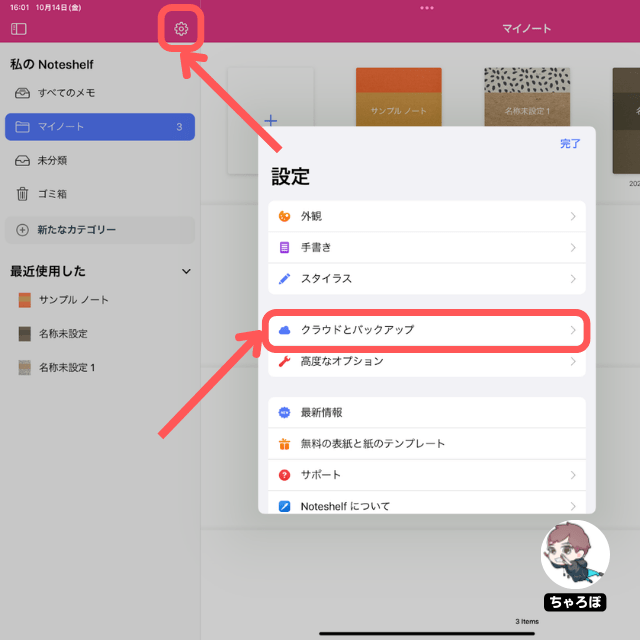Open the dark brown notebook cover thumbnail
This screenshot has width=640, height=640.
click(x=626, y=121)
